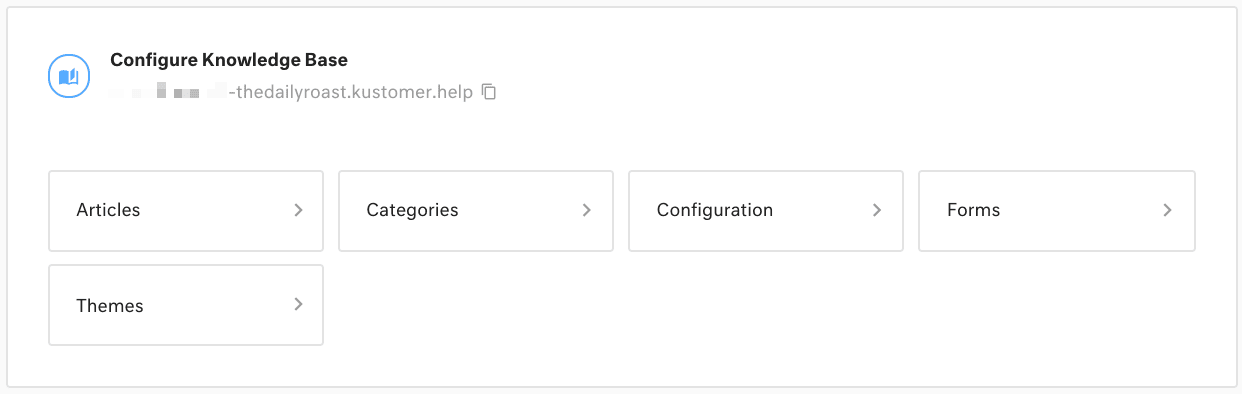This screenshot has height=394, width=1242.
Task: Click the Themes card arrow icon
Action: (x=298, y=305)
